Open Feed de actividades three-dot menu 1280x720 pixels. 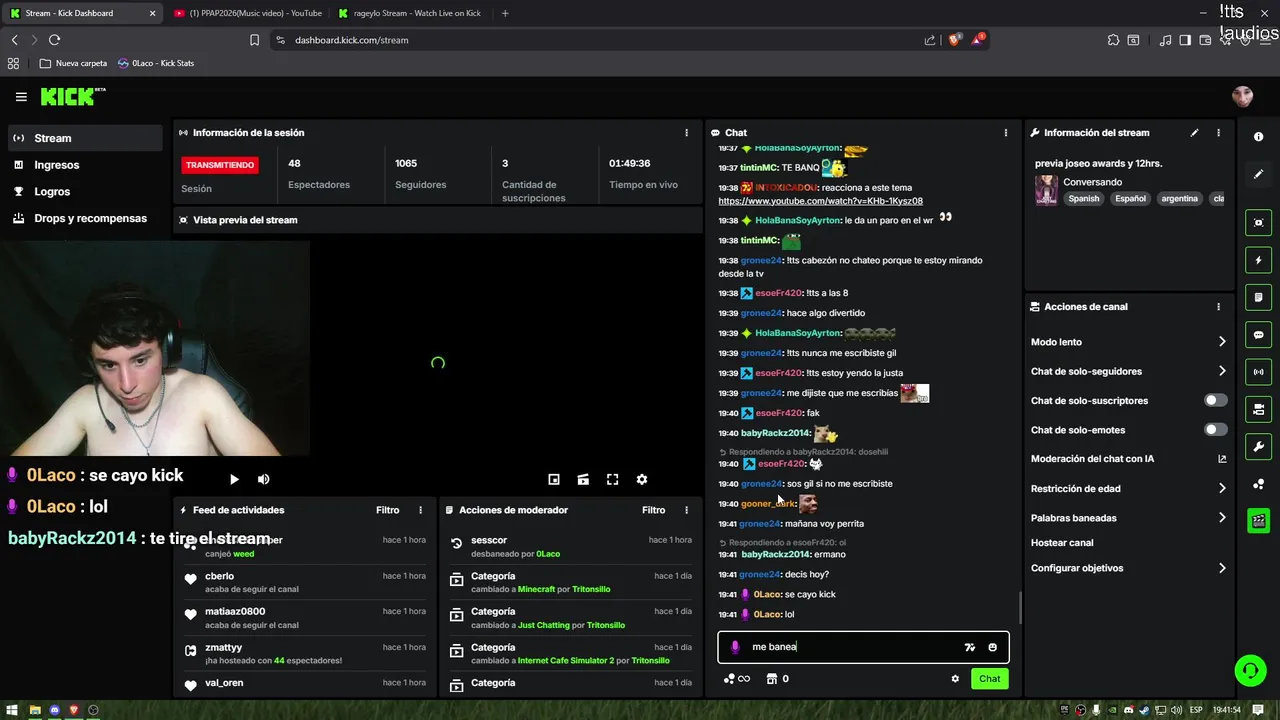(x=420, y=510)
